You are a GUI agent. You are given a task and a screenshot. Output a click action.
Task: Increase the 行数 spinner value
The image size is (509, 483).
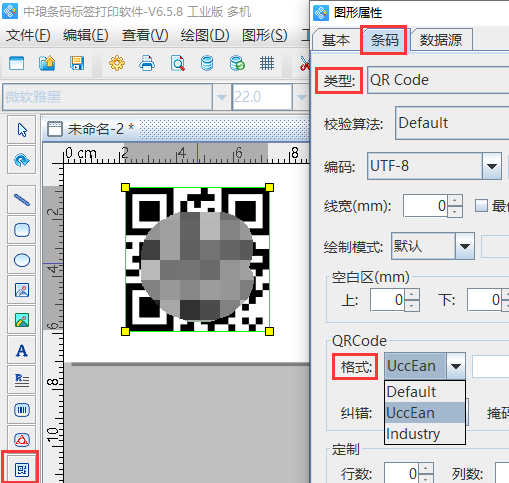(426, 468)
